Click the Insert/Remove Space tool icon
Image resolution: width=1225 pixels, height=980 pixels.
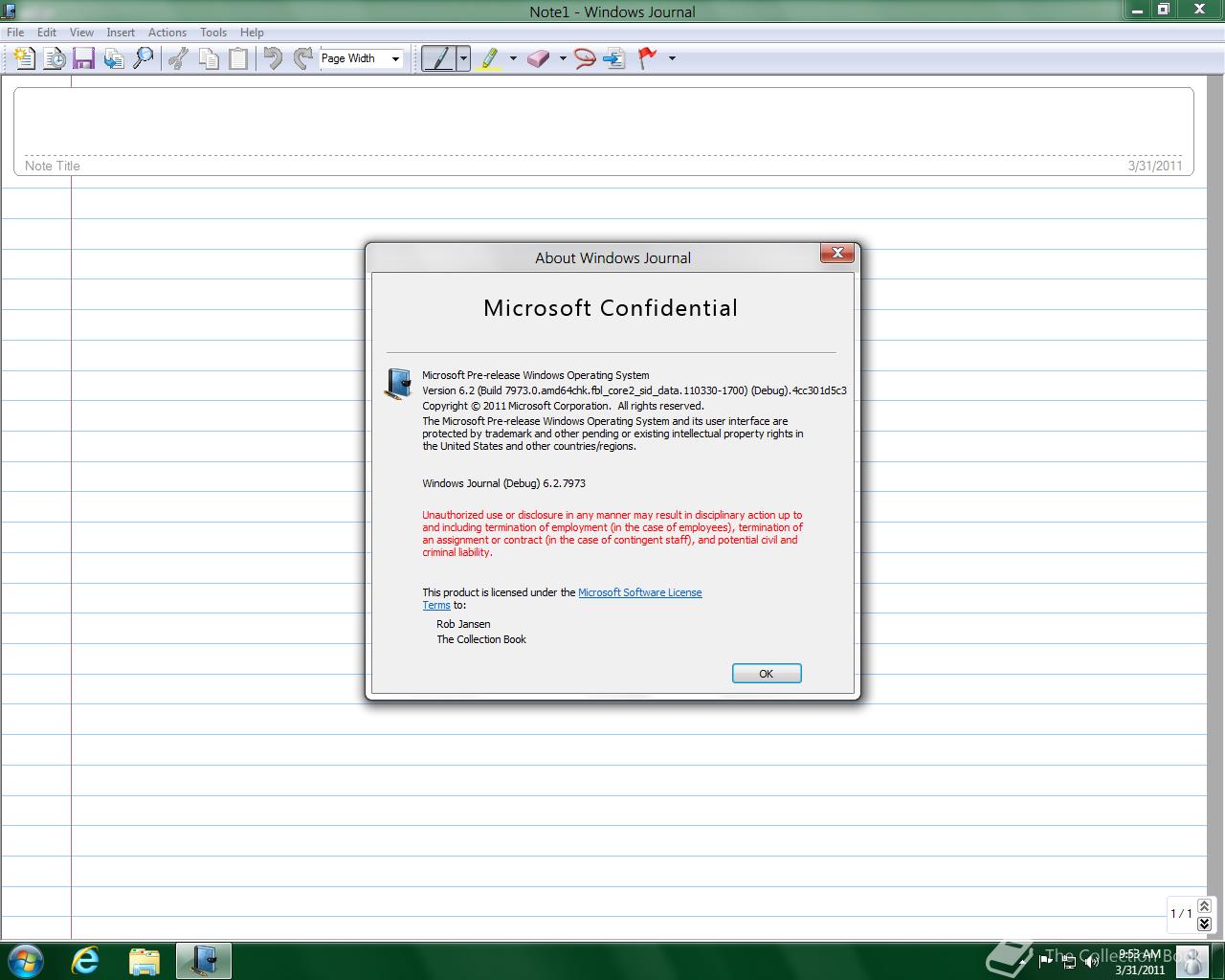click(x=614, y=58)
